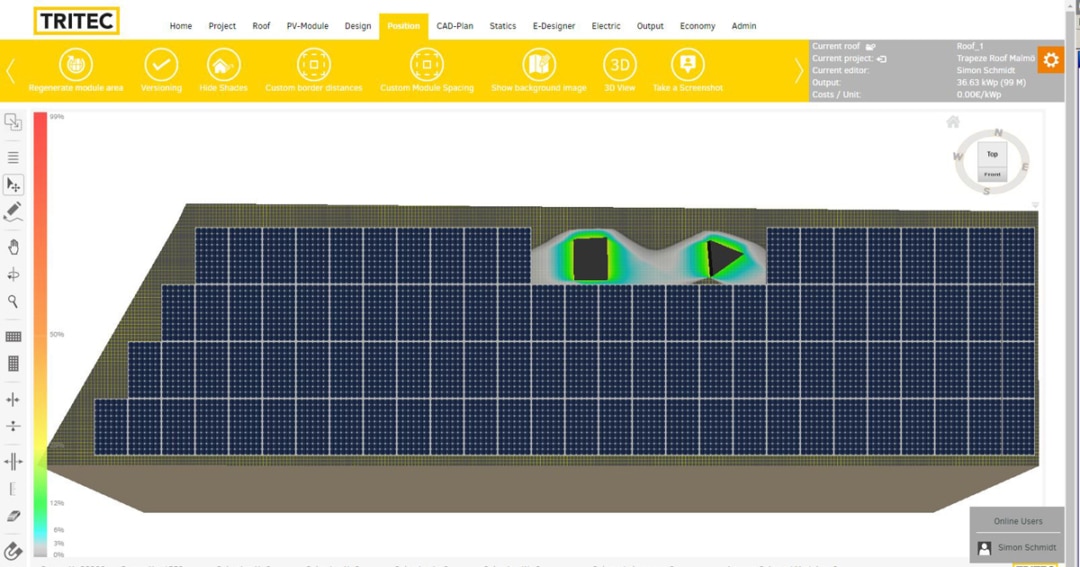Take a Screenshot of the roof

pyautogui.click(x=687, y=65)
